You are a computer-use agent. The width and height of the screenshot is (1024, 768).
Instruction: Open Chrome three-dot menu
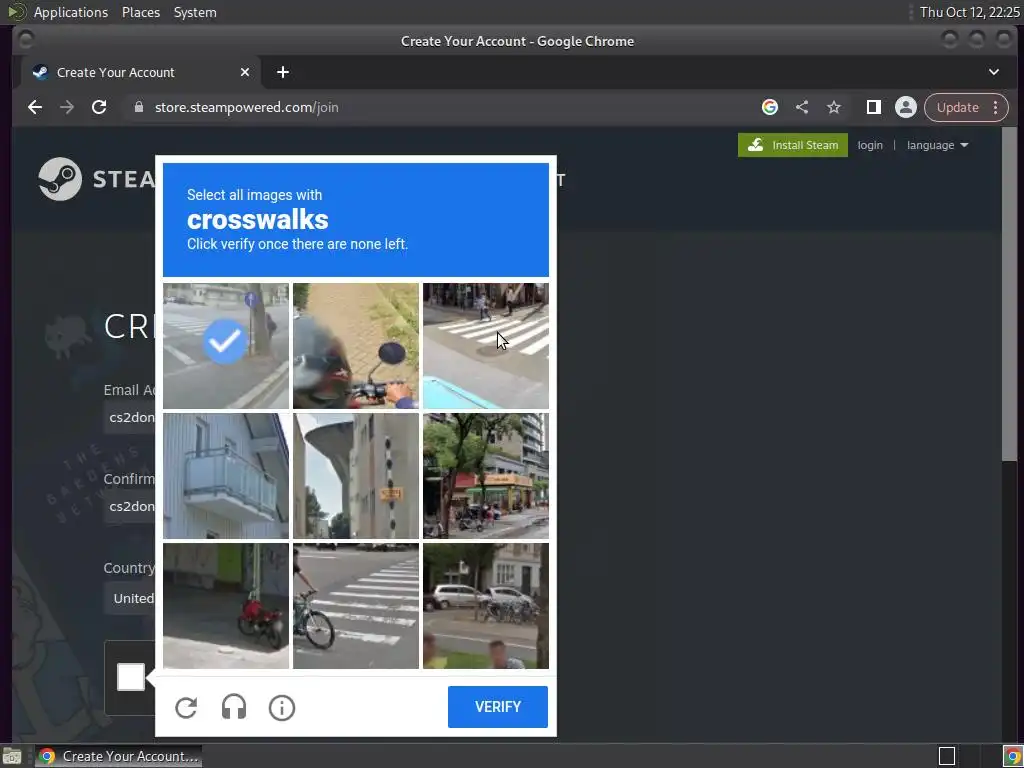[995, 107]
